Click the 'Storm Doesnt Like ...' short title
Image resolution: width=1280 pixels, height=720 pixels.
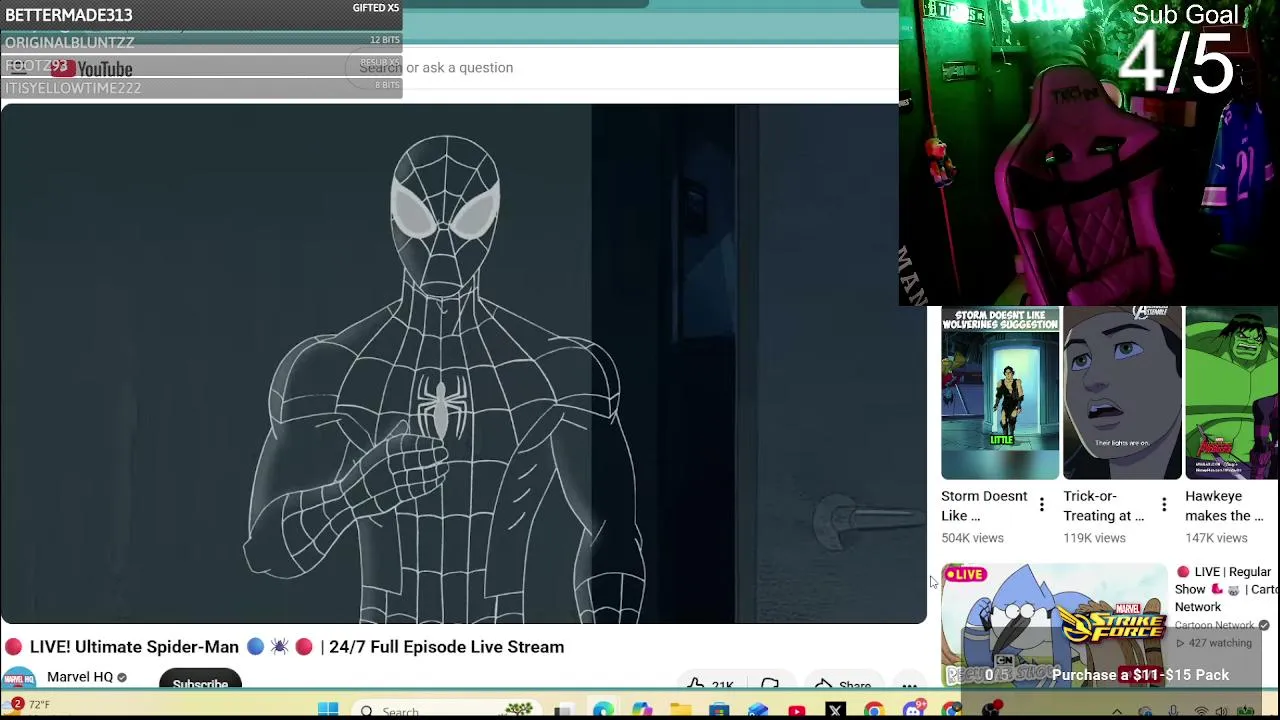pyautogui.click(x=984, y=506)
